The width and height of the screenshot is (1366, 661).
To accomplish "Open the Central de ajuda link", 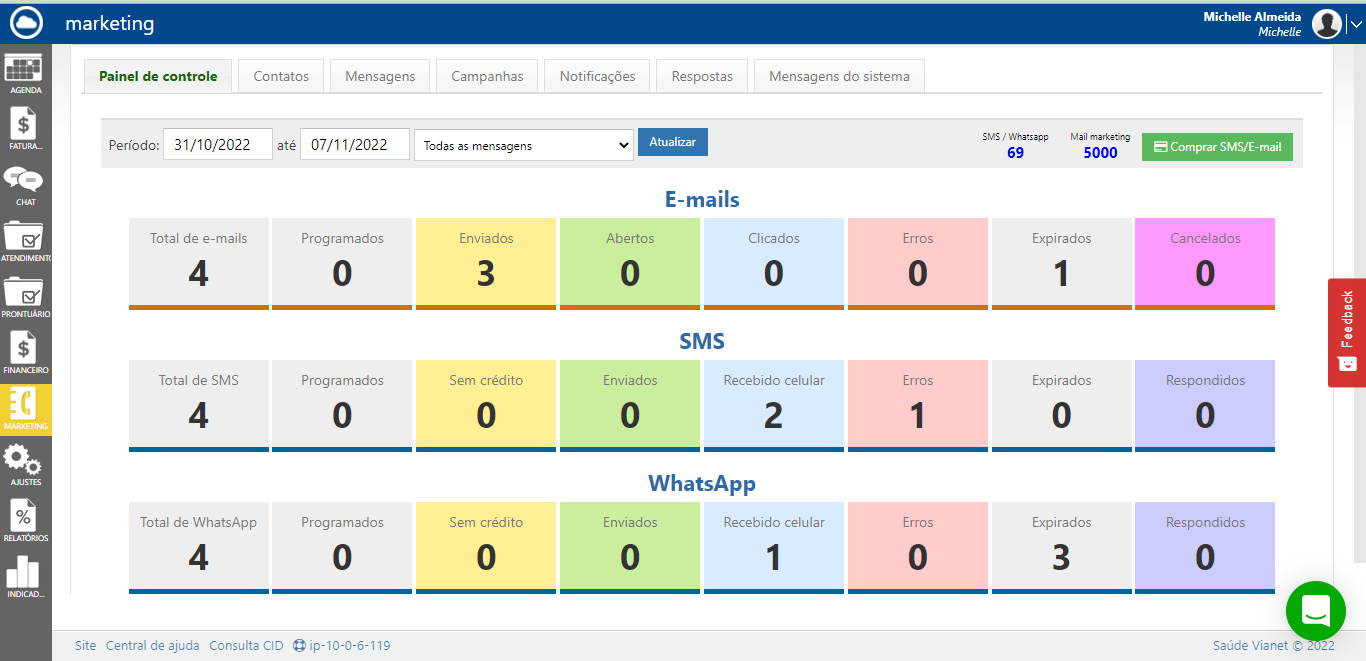I will click(152, 646).
